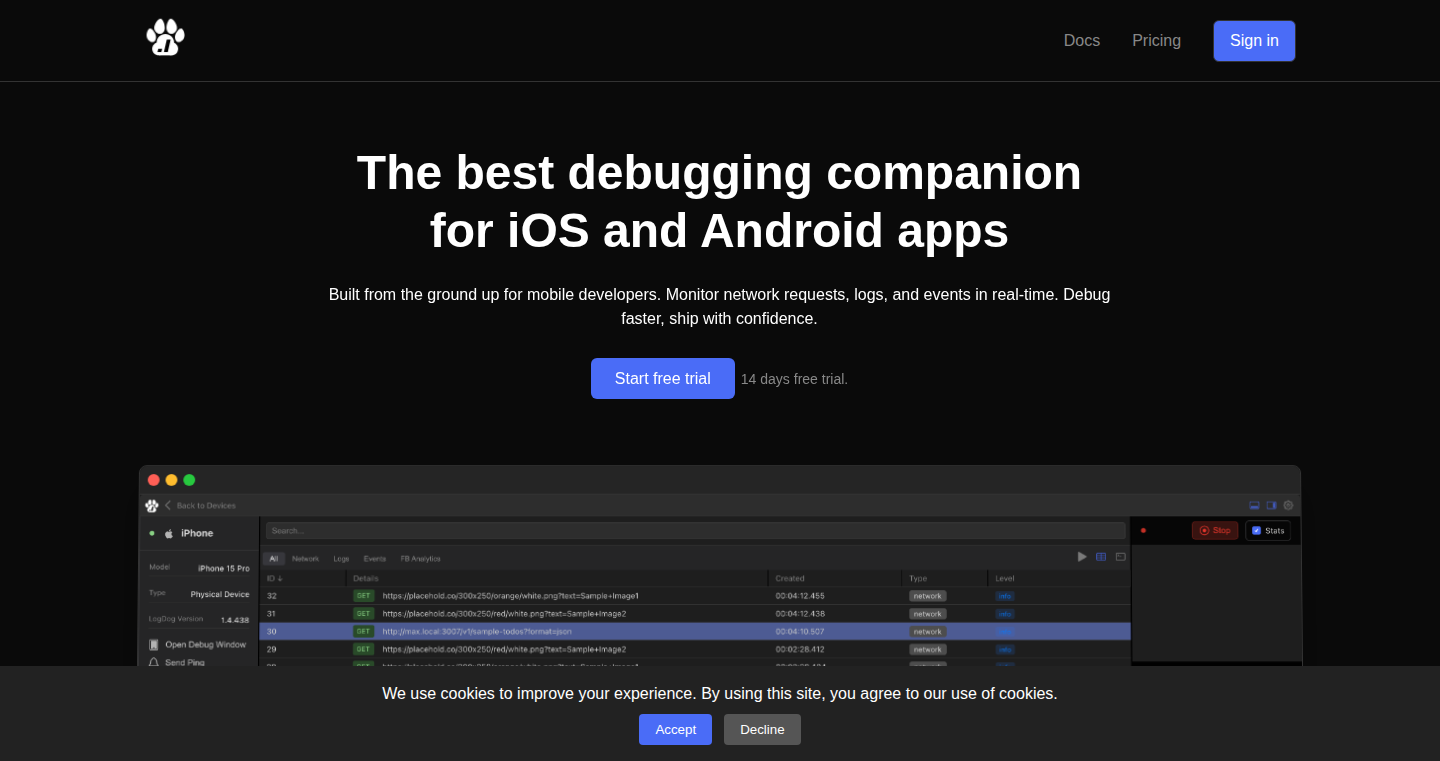The height and width of the screenshot is (761, 1440).
Task: Click the red recording indicator dot
Action: click(1143, 531)
